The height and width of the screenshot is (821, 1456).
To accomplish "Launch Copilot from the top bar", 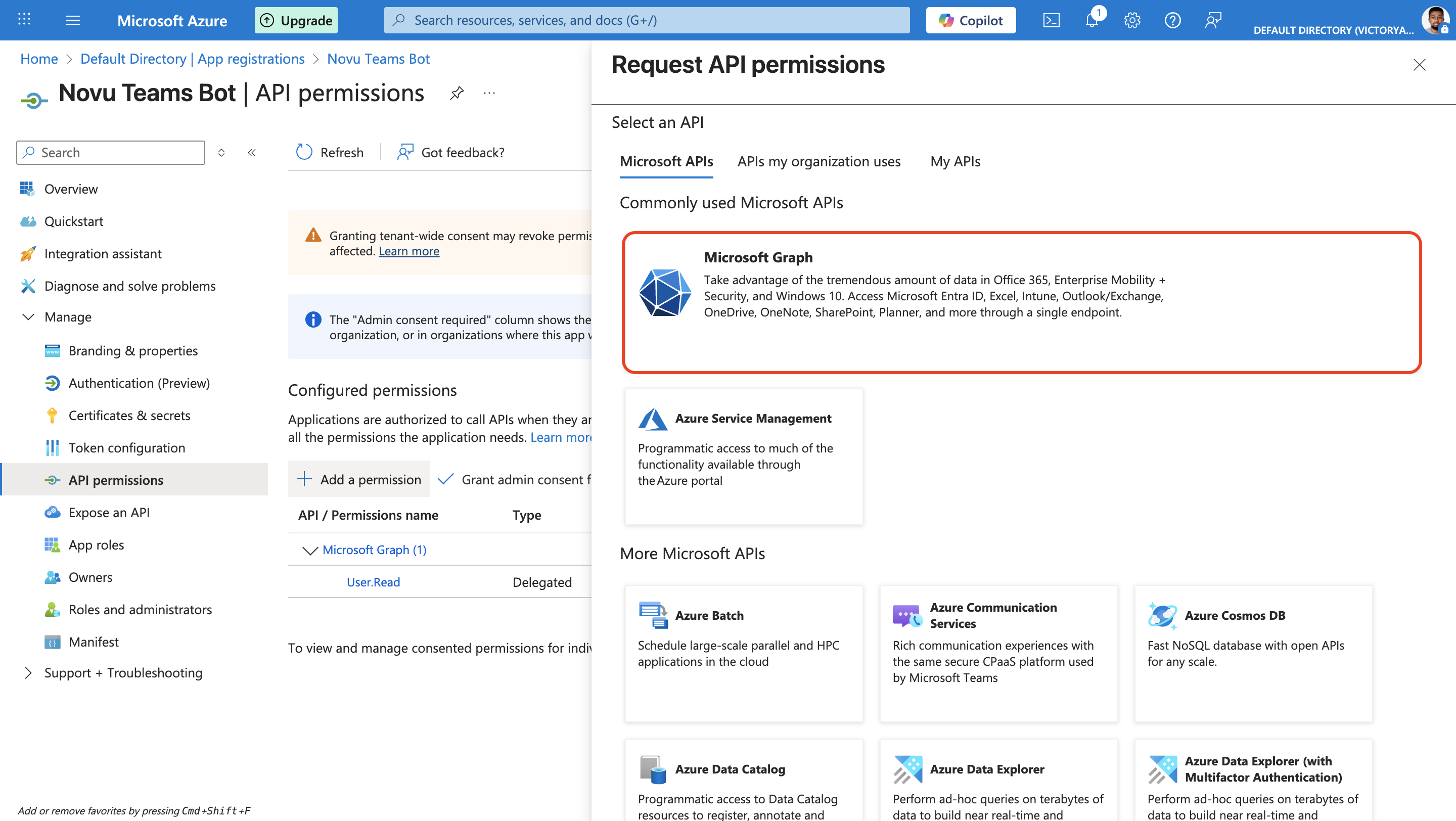I will (971, 20).
